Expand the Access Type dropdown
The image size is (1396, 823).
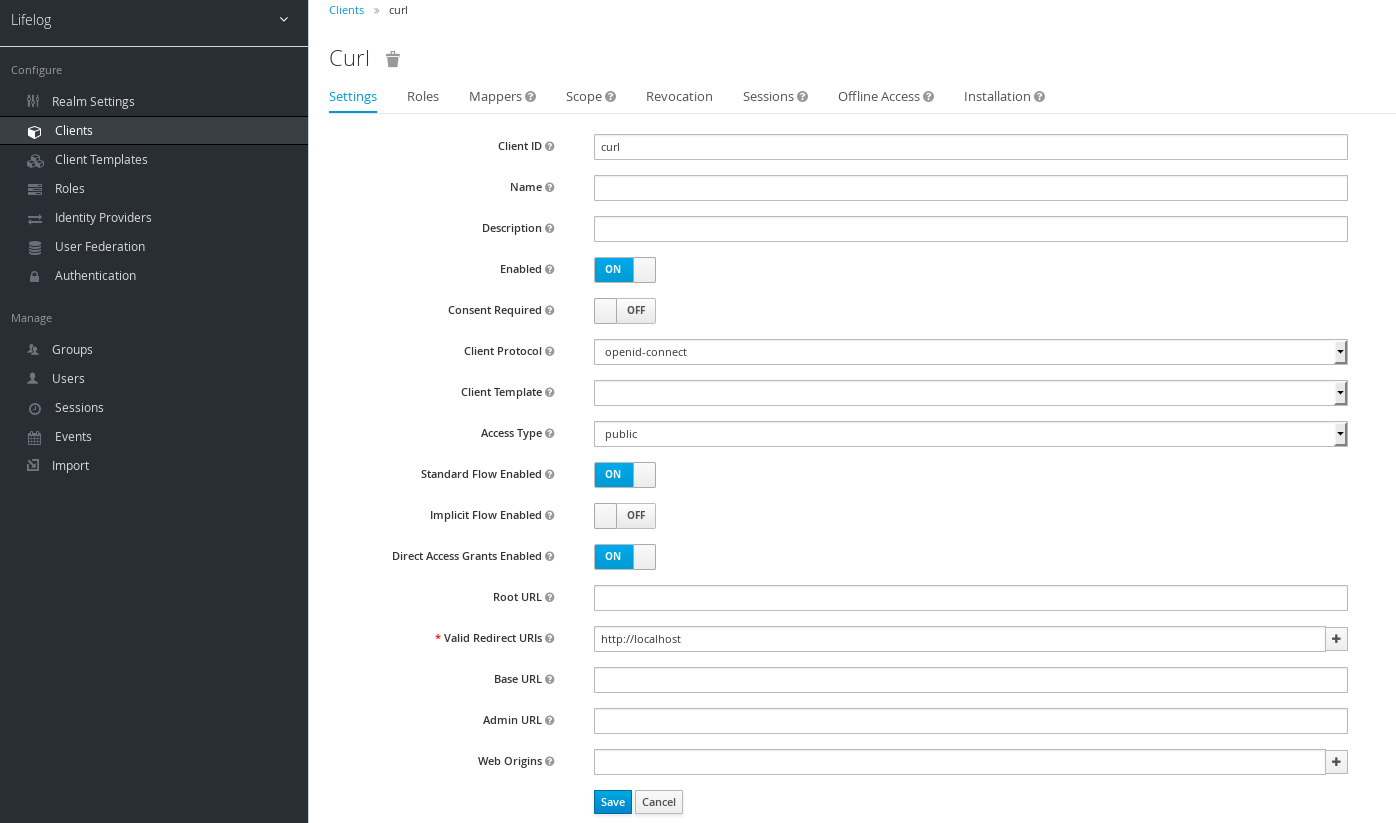click(x=969, y=434)
